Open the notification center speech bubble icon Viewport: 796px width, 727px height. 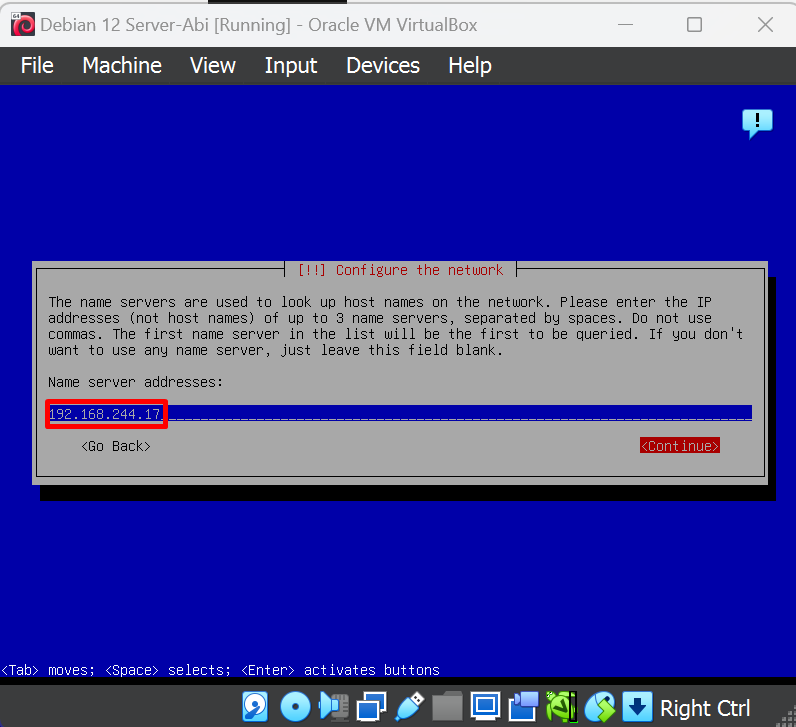(757, 123)
